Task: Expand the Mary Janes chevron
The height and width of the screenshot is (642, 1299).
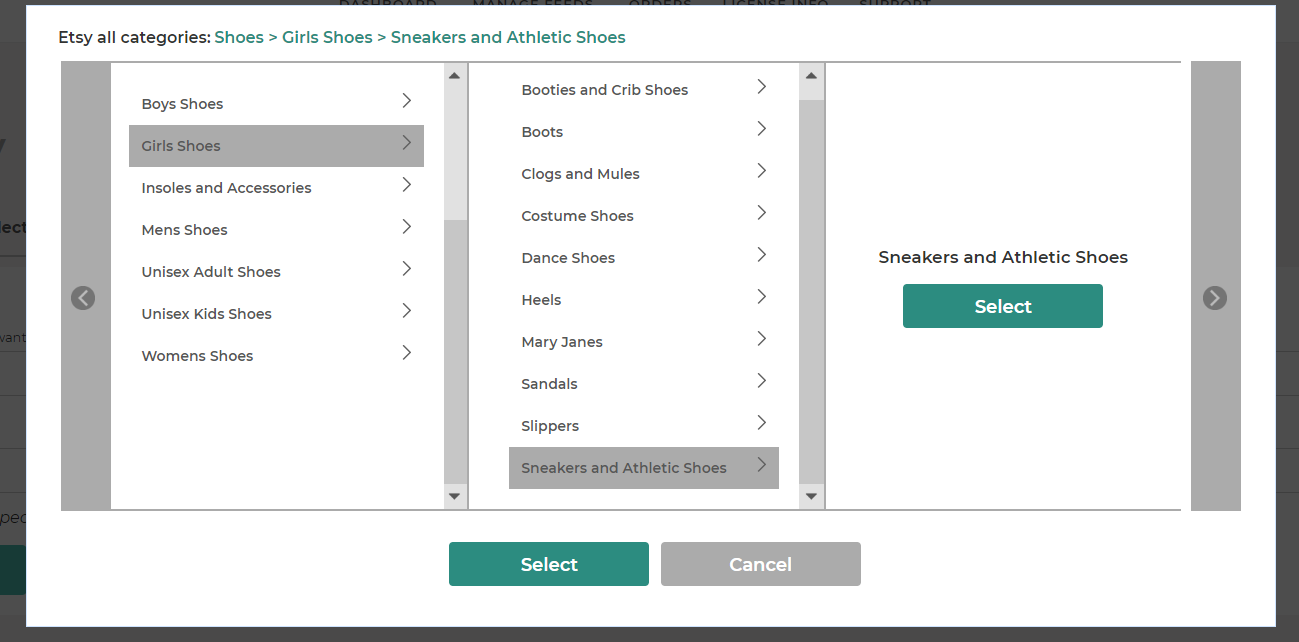Action: pyautogui.click(x=762, y=339)
